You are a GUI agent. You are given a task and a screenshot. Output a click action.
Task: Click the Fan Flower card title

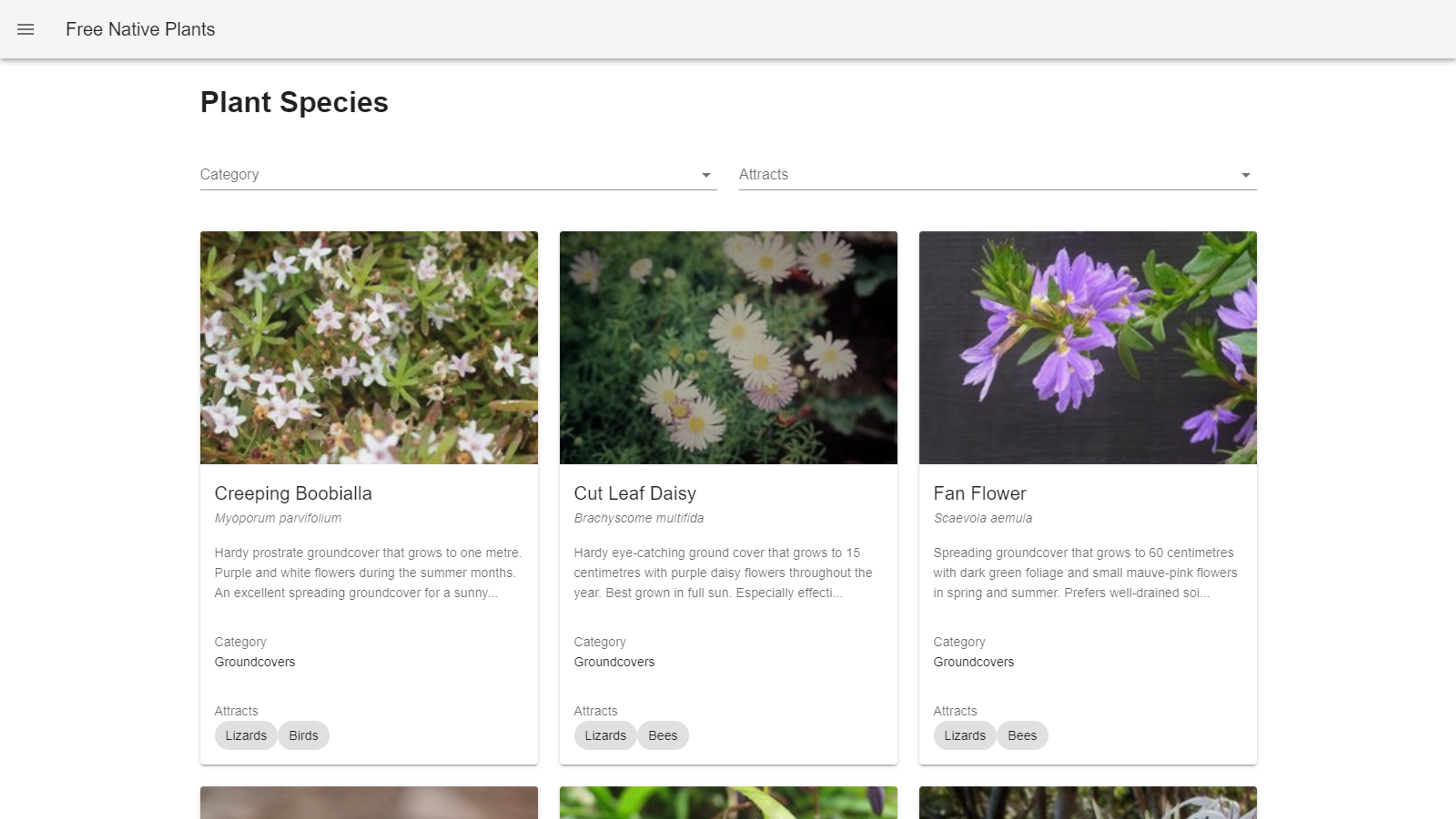click(x=979, y=493)
